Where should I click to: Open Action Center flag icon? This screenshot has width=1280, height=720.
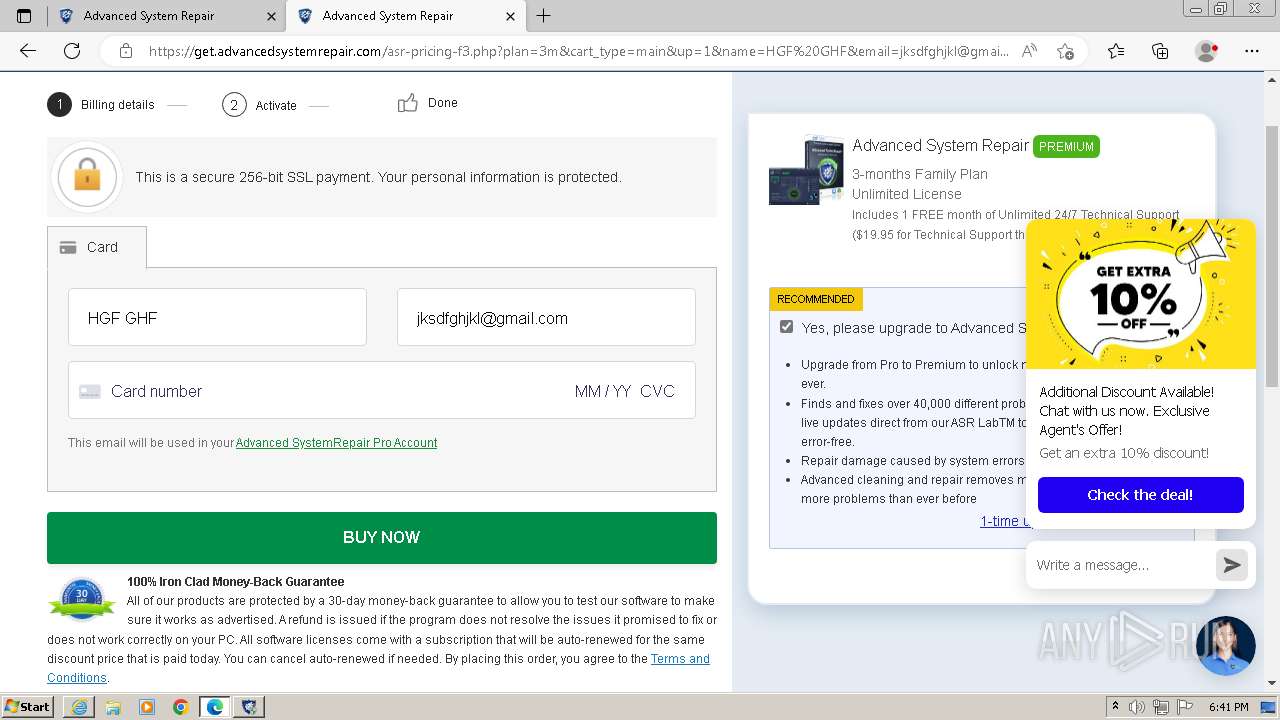click(x=1185, y=707)
